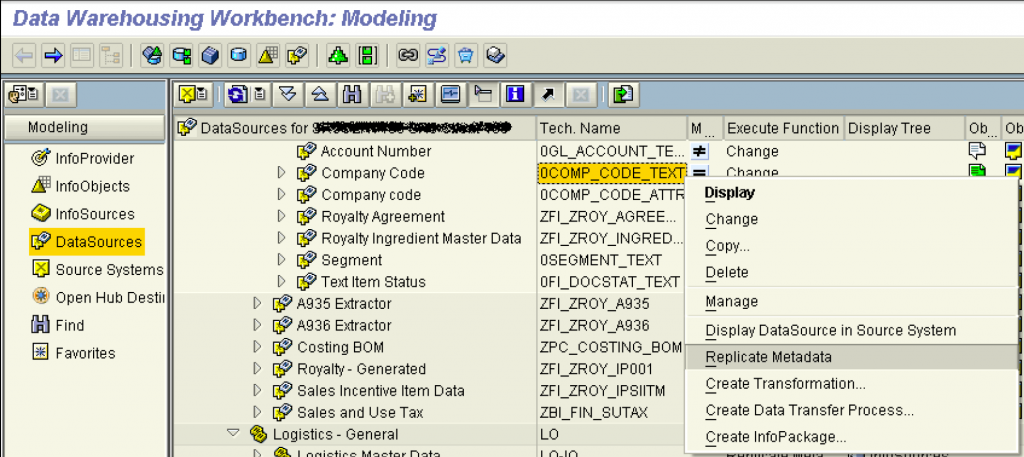1024x457 pixels.
Task: Select the ZPC_COSTING_BOM technical name
Action: (611, 347)
